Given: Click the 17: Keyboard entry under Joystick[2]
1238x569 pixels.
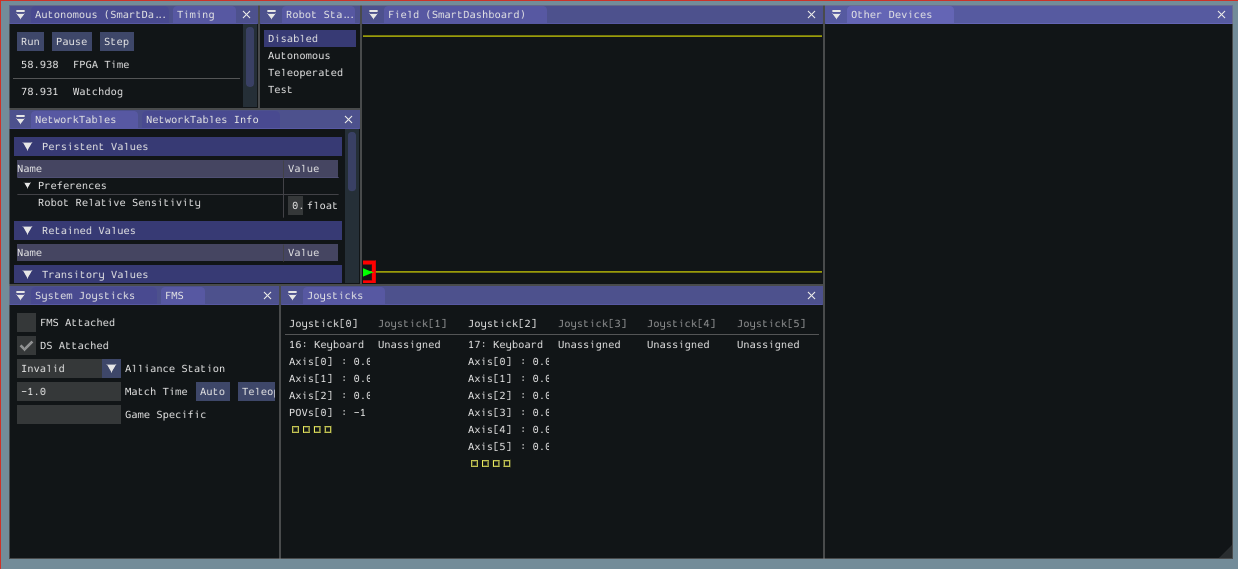Looking at the screenshot, I should pyautogui.click(x=505, y=345).
